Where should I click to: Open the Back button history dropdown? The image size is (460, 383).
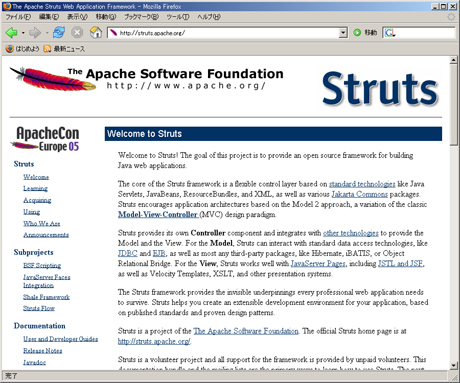click(x=23, y=33)
